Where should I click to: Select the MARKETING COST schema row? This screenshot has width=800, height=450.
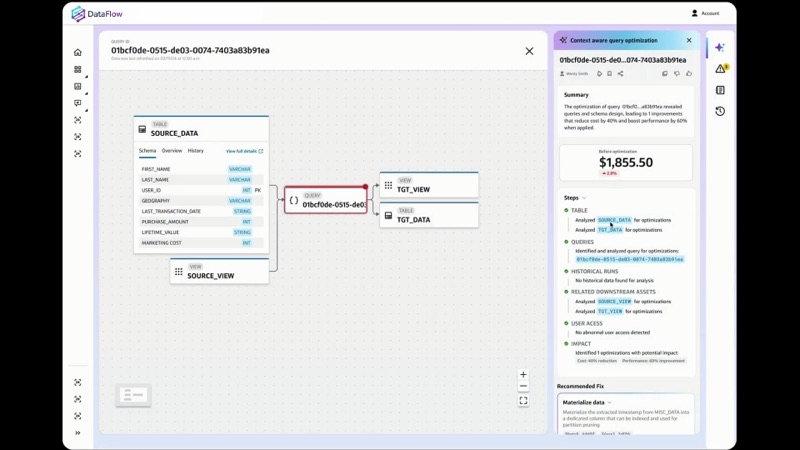202,243
